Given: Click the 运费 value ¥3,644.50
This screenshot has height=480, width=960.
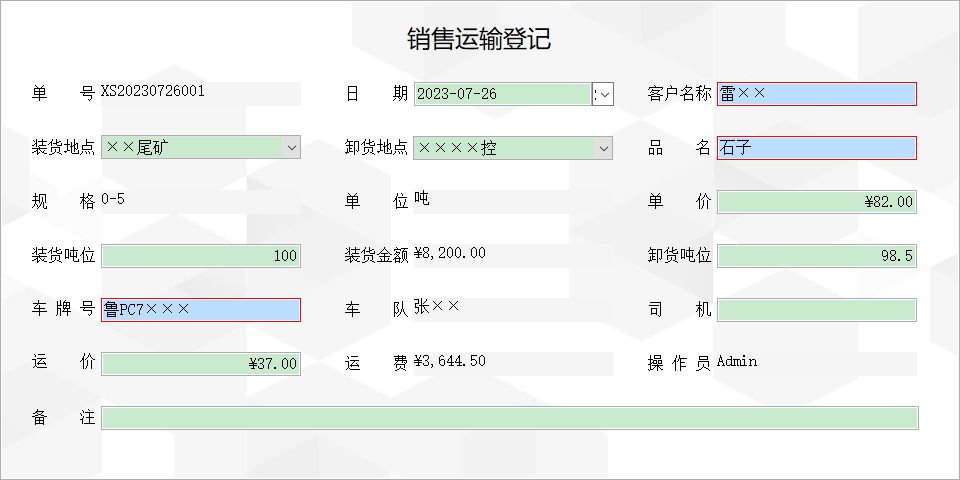Looking at the screenshot, I should click(450, 361).
